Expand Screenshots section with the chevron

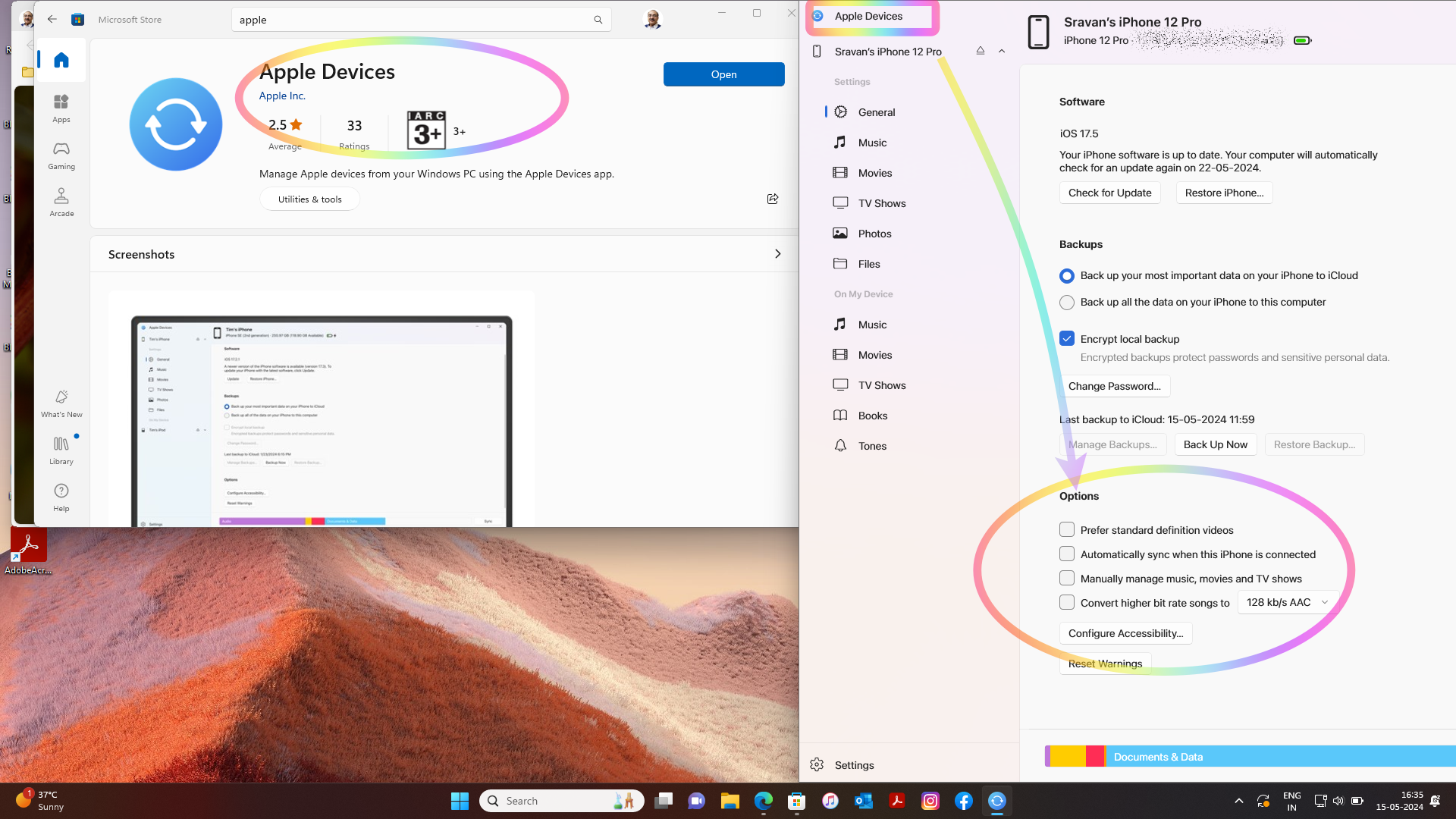[x=777, y=254]
